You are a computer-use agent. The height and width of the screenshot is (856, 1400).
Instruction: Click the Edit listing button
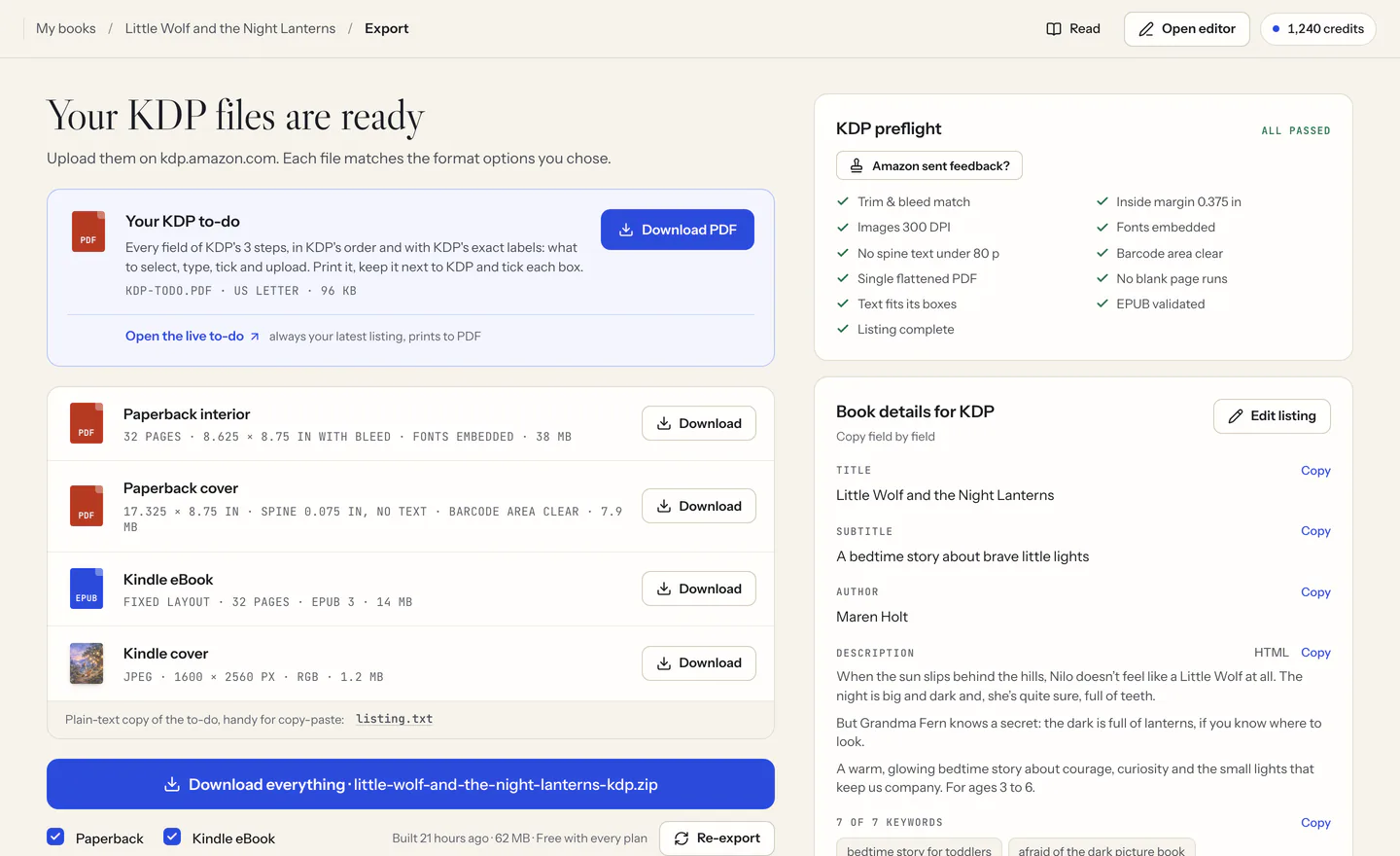[1272, 416]
